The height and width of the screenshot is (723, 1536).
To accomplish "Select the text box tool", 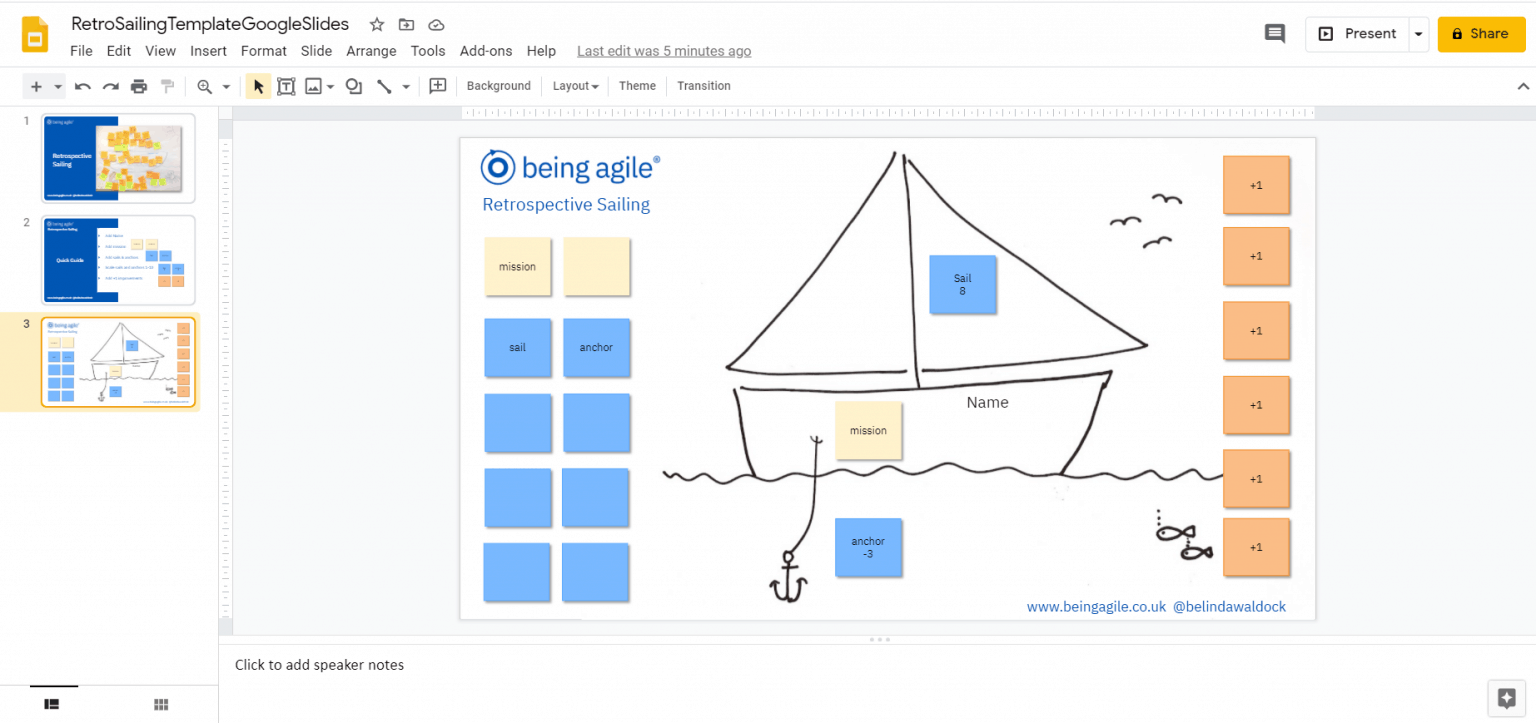I will tap(286, 85).
